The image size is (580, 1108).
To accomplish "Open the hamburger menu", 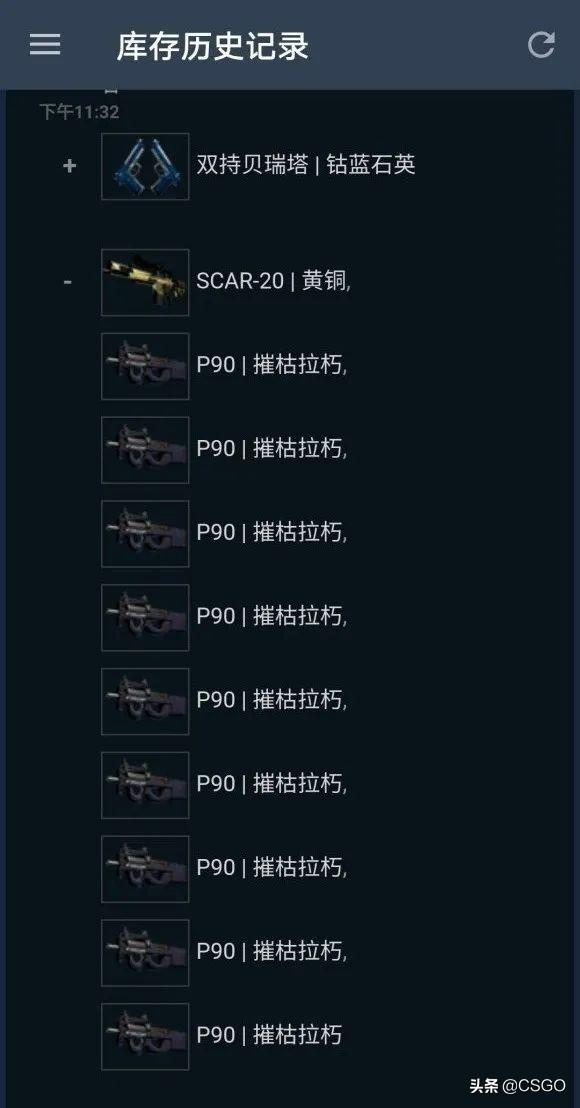I will click(x=45, y=45).
